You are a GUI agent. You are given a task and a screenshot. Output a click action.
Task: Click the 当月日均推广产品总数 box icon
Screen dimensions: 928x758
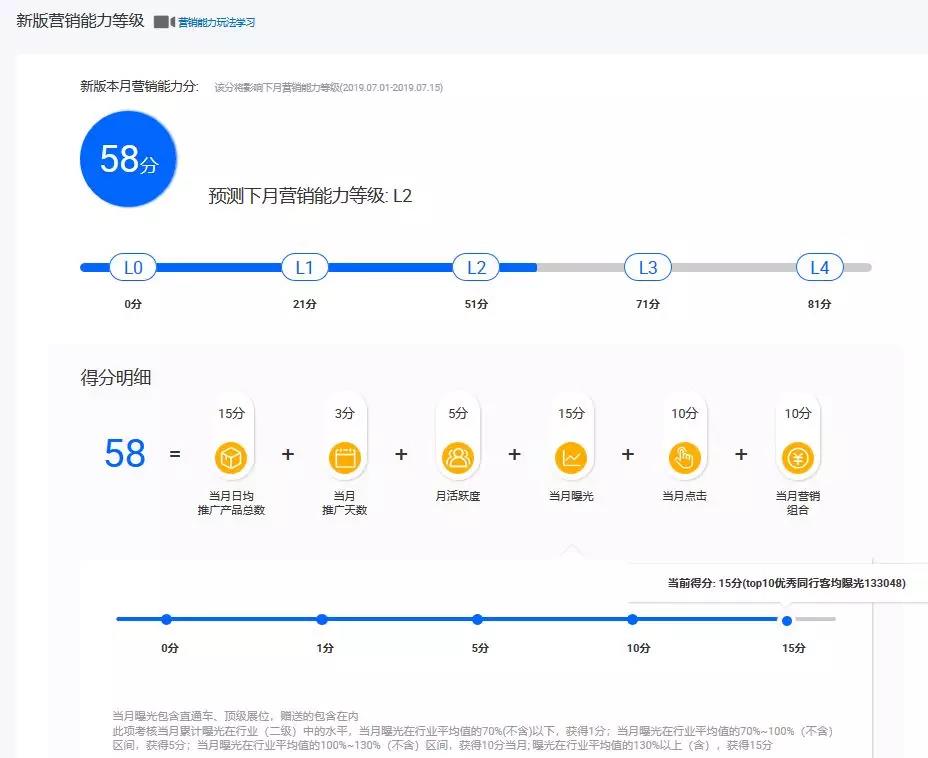[231, 456]
